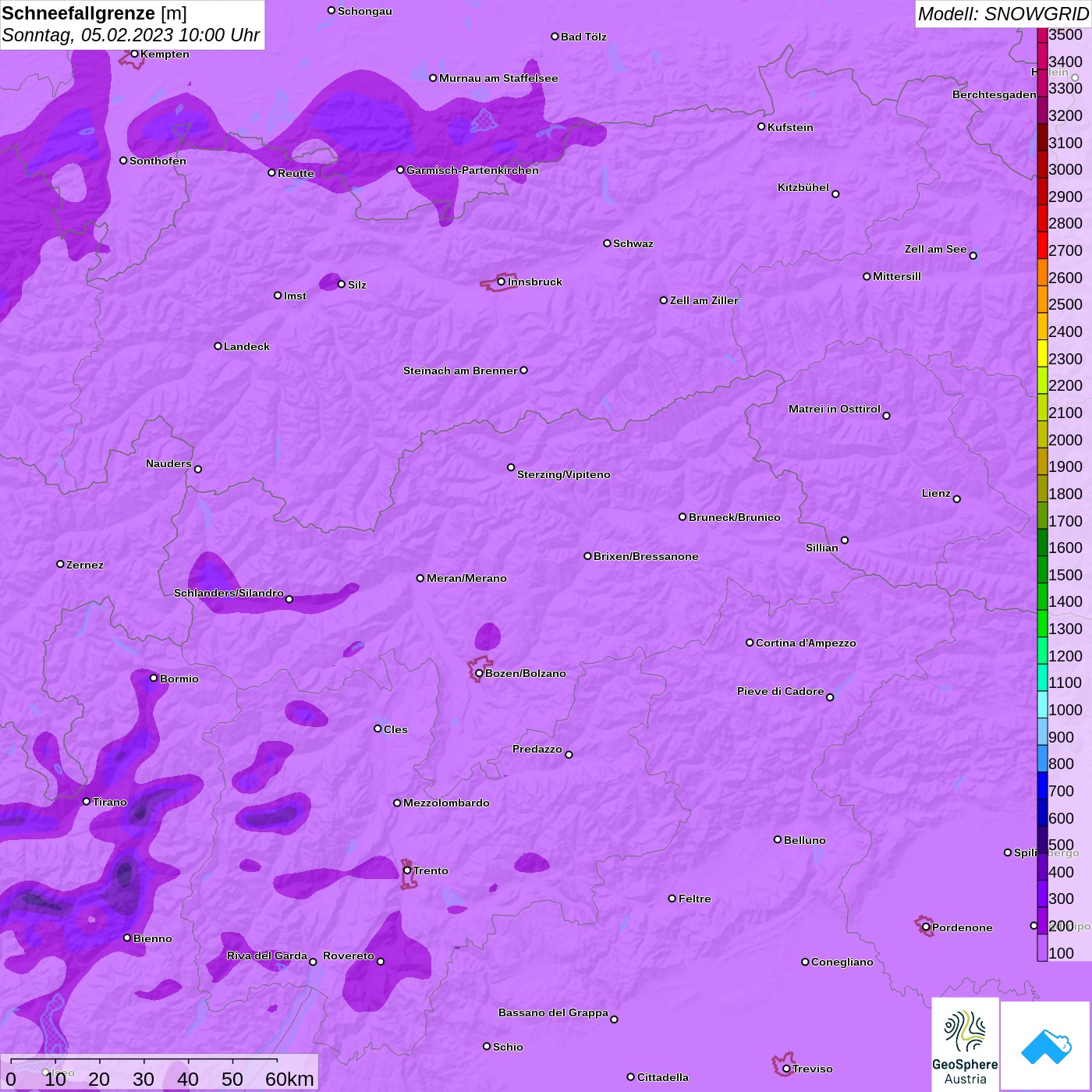Click the green legend swatch beside 1500
Image resolution: width=1092 pixels, height=1092 pixels.
point(1042,569)
